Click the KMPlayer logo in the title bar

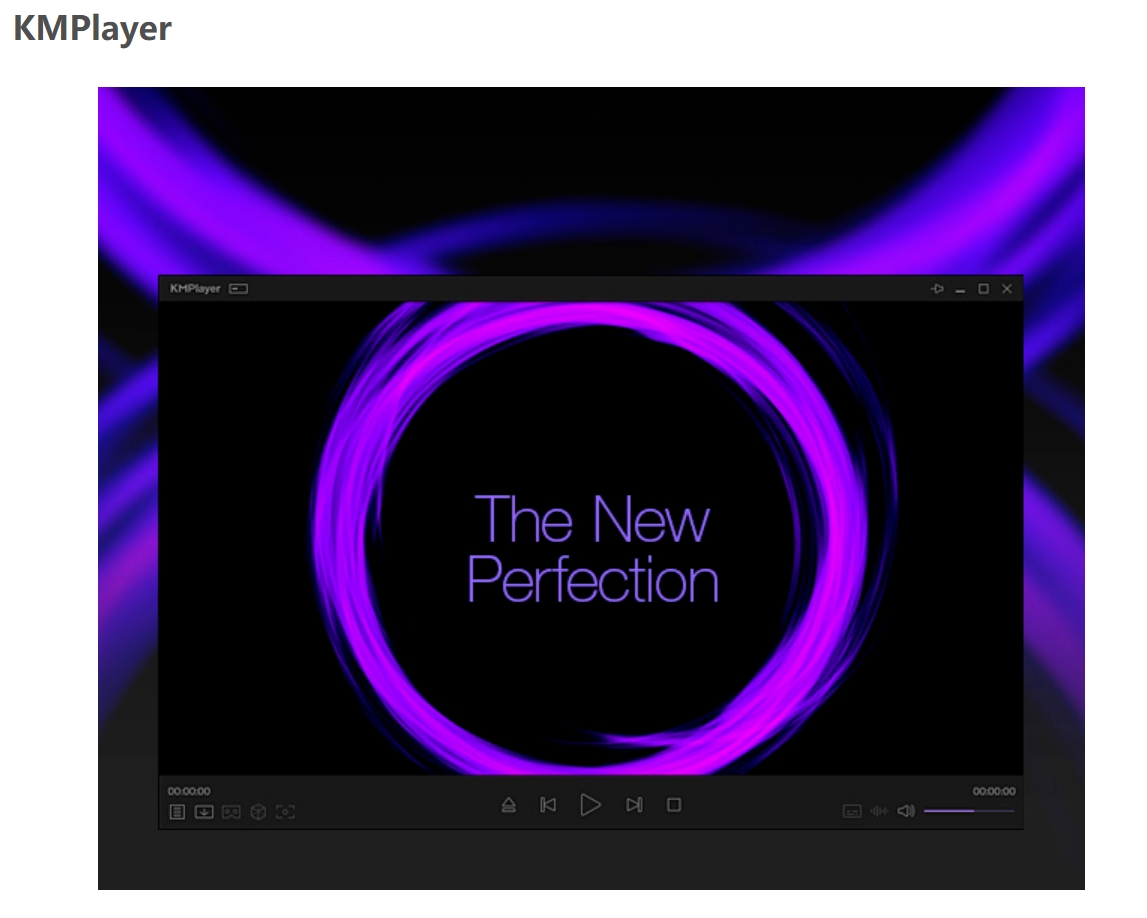[x=195, y=289]
